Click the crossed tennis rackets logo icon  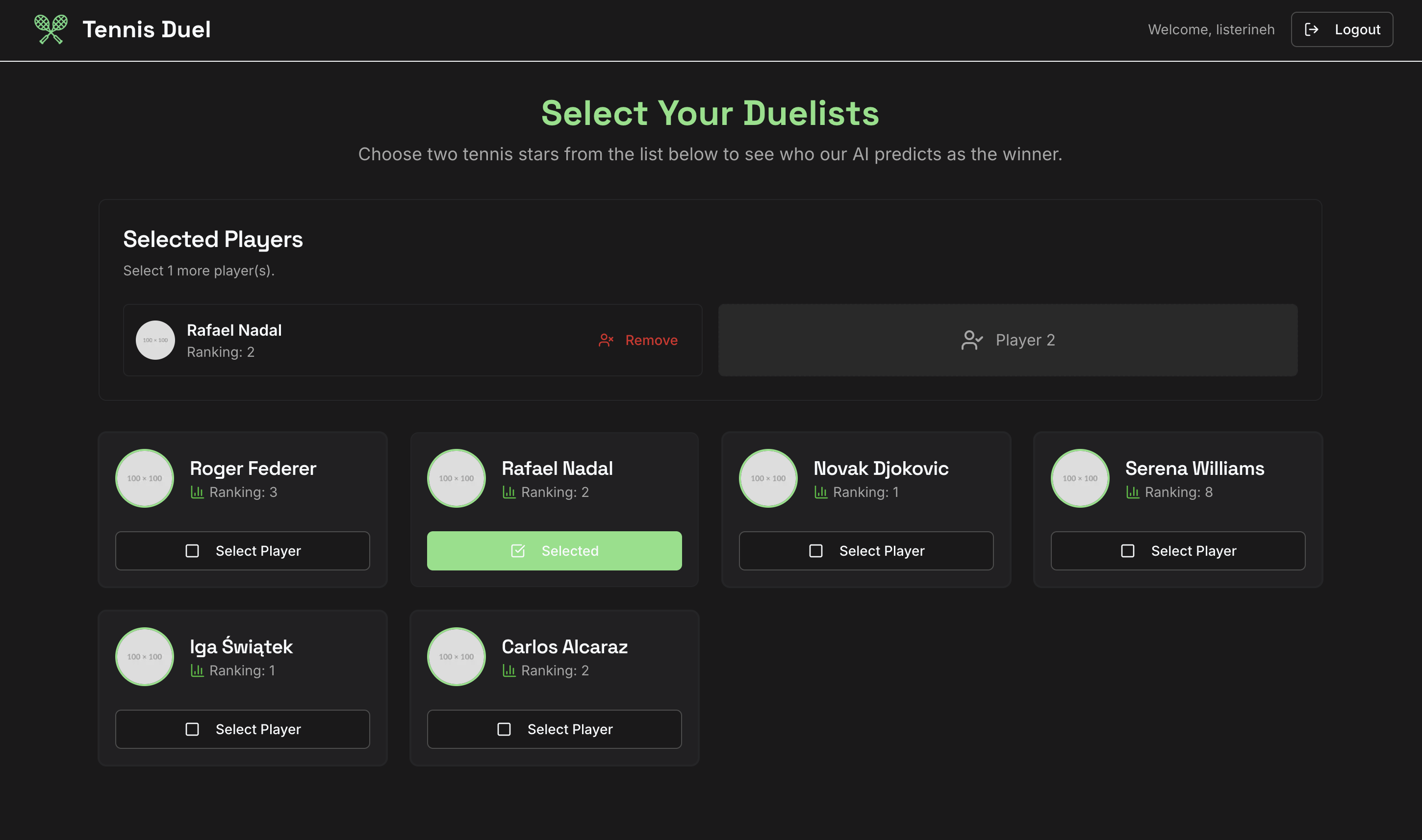pyautogui.click(x=51, y=29)
